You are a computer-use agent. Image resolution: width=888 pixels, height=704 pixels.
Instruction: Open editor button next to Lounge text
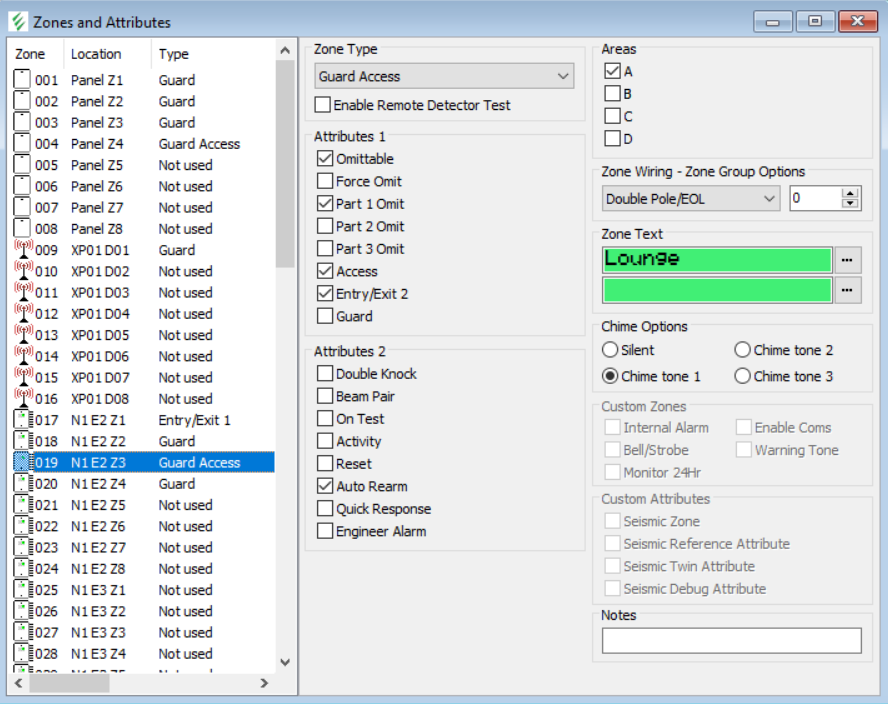848,259
